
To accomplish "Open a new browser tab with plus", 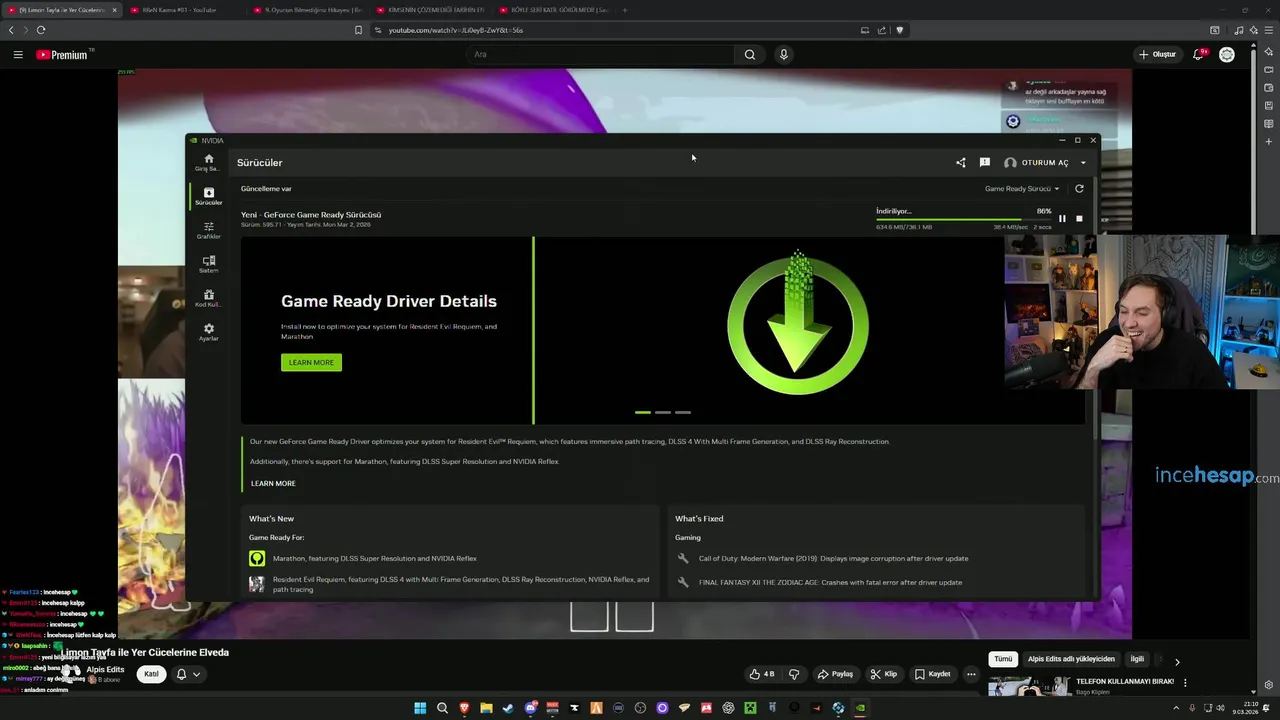I will tap(625, 10).
